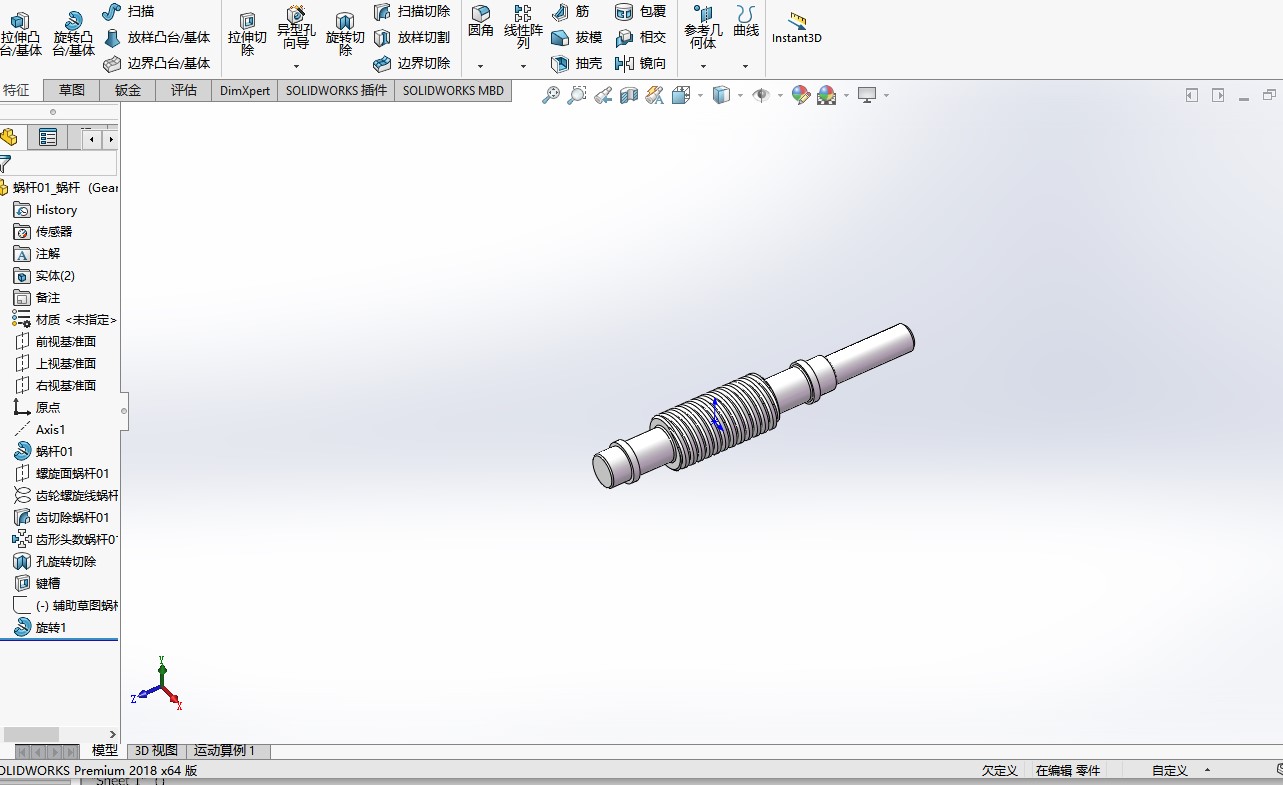Choose the 边界切除 boundary cut tool

pos(411,63)
